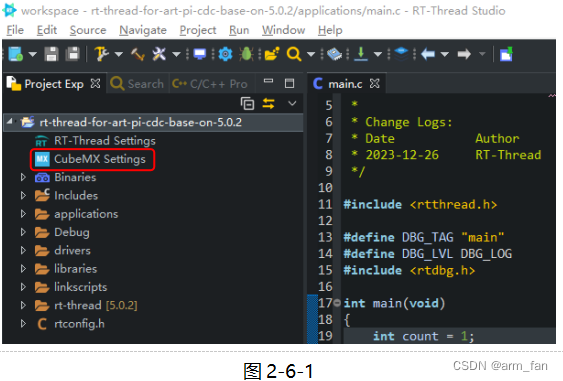The image size is (563, 381).
Task: Expand the Debug folder
Action: click(23, 232)
